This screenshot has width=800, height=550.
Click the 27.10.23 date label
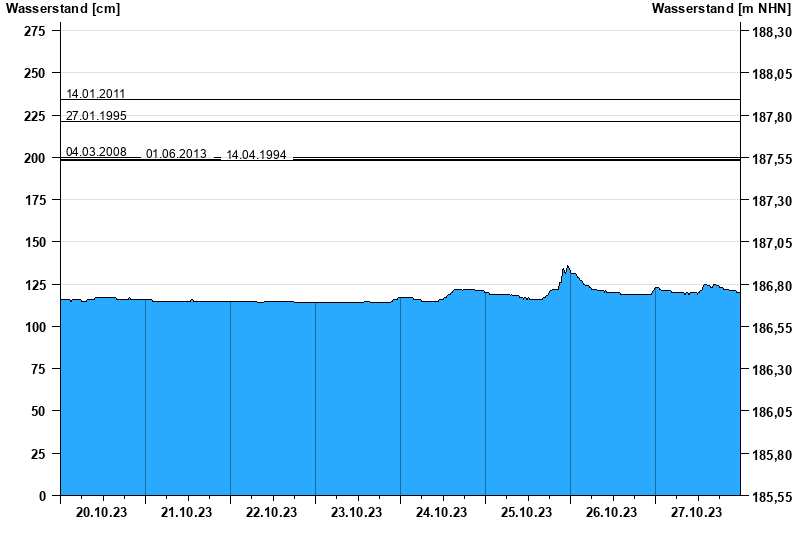[x=697, y=512]
